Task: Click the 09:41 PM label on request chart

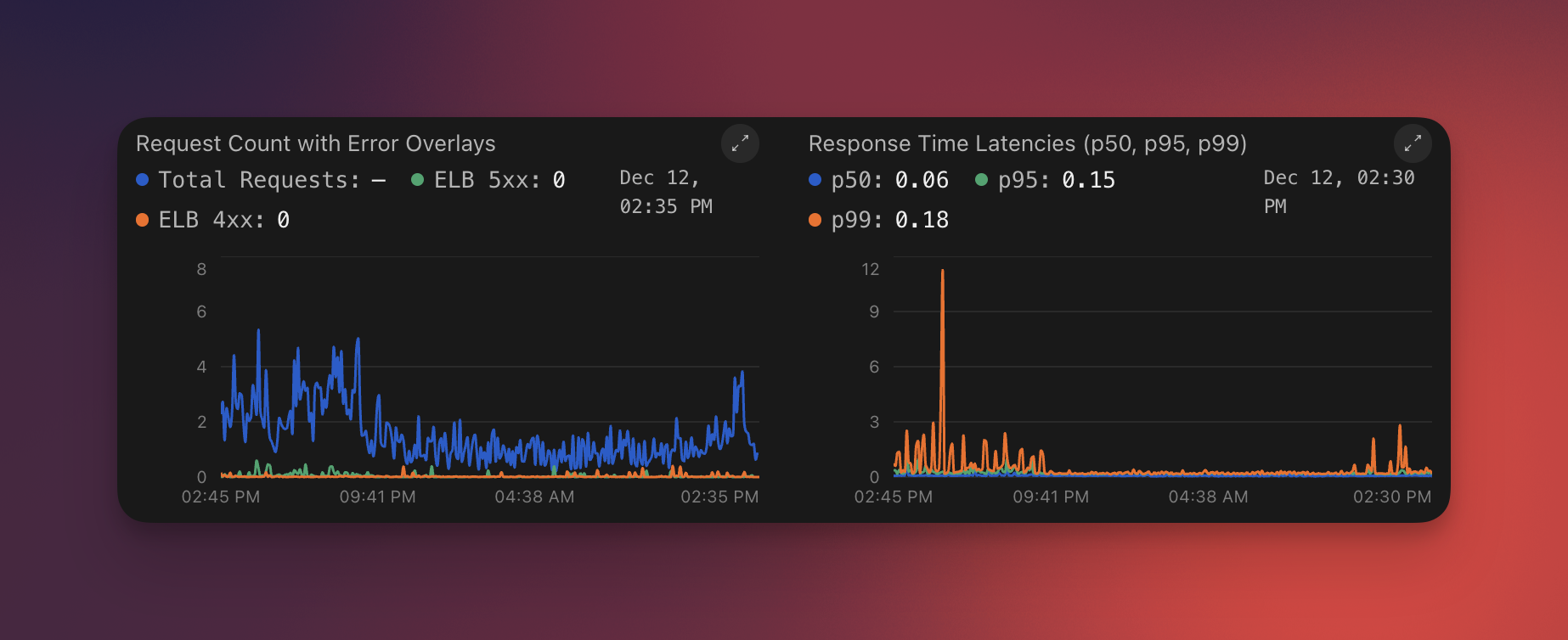Action: tap(378, 497)
